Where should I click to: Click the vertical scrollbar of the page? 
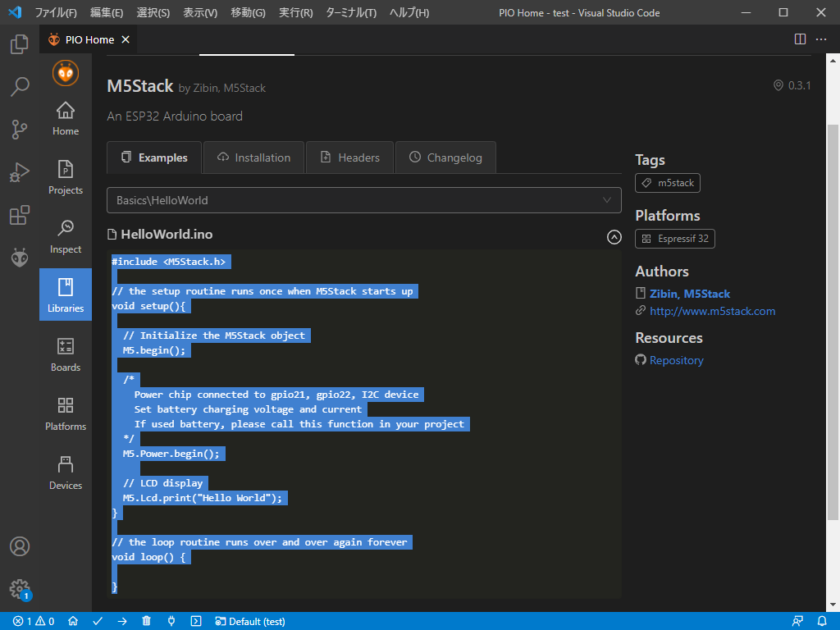pyautogui.click(x=832, y=300)
